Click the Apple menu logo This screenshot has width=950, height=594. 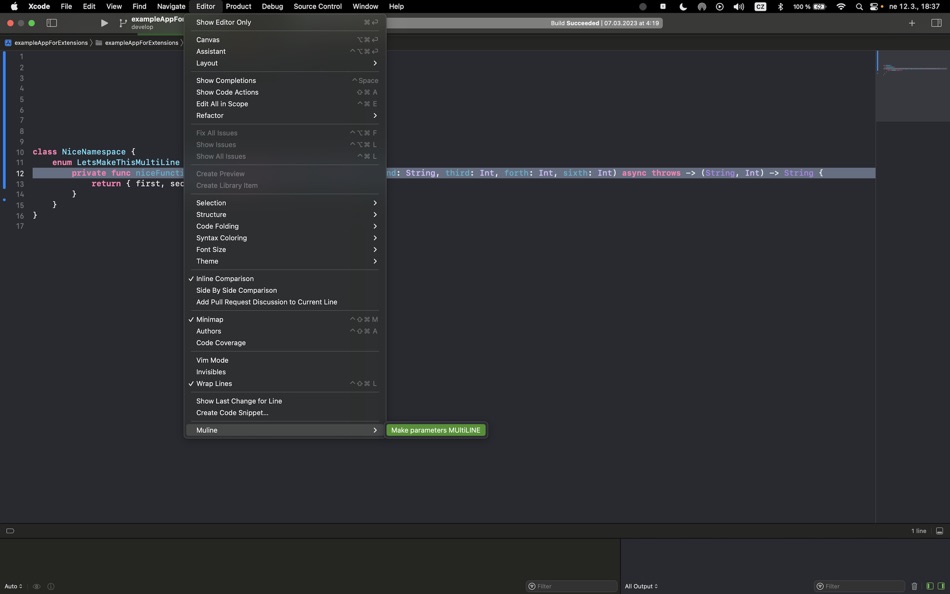click(14, 6)
